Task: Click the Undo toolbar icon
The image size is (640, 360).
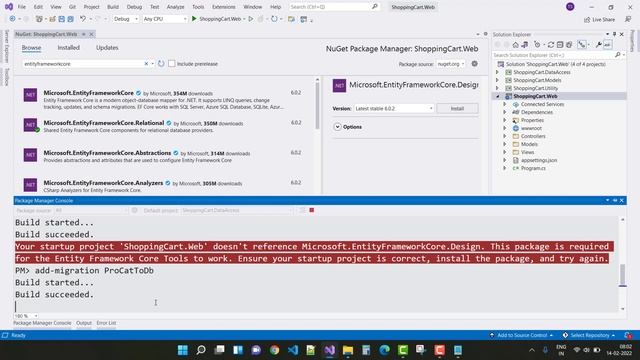Action: point(83,19)
